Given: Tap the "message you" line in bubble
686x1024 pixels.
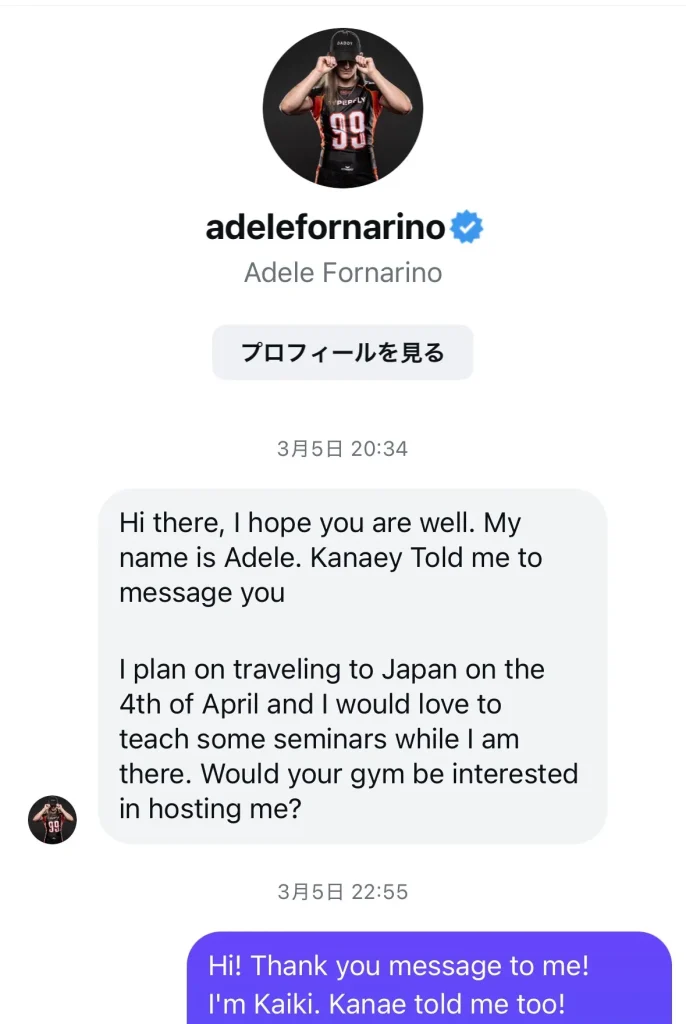Looking at the screenshot, I should [201, 592].
